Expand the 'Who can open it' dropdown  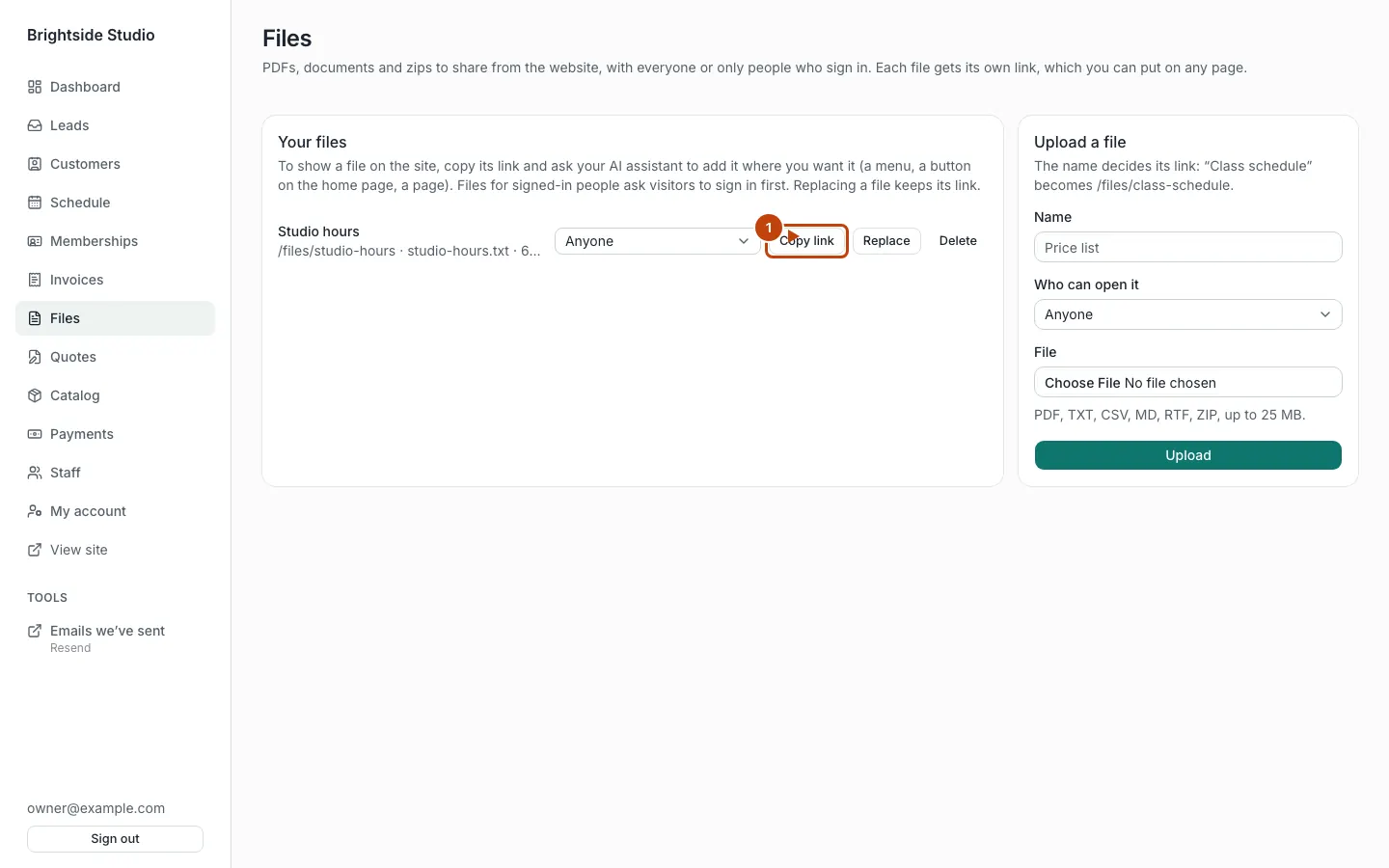(x=1188, y=314)
